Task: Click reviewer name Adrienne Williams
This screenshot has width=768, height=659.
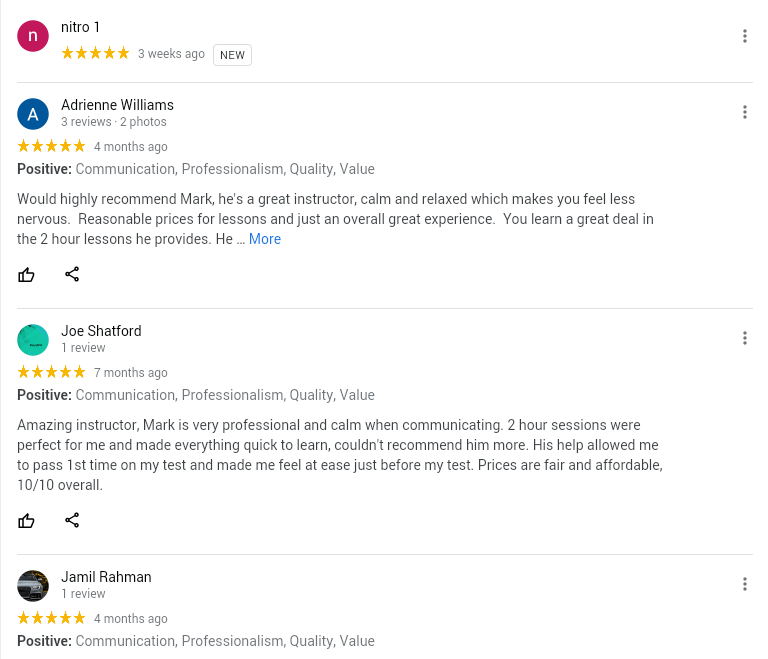Action: point(117,105)
